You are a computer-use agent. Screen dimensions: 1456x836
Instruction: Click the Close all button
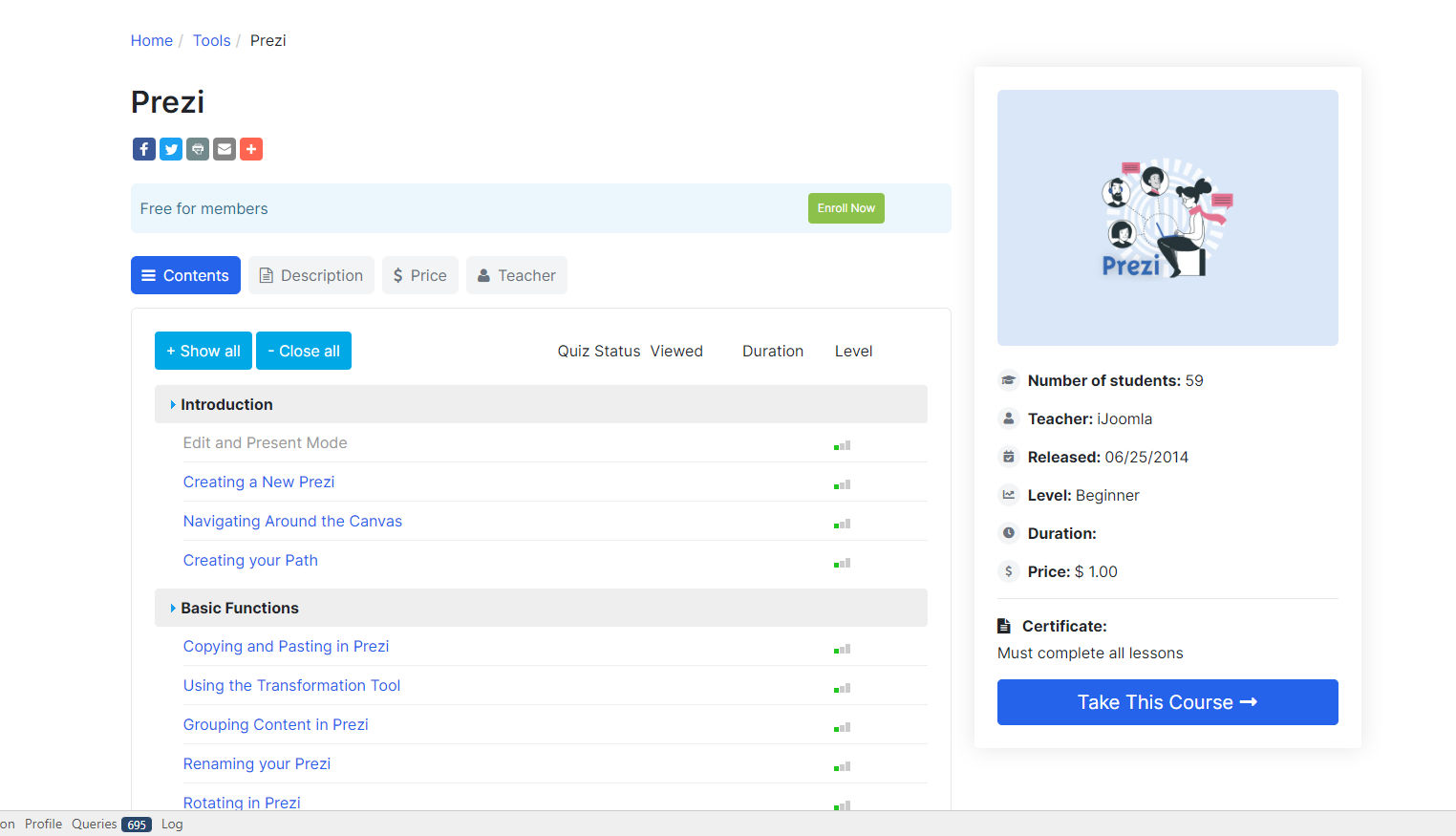(x=304, y=351)
